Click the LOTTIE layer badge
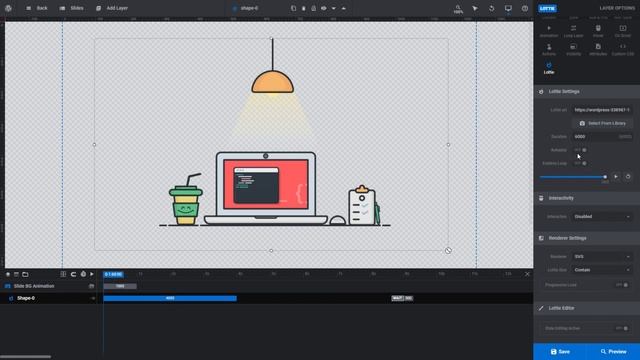 click(x=547, y=8)
